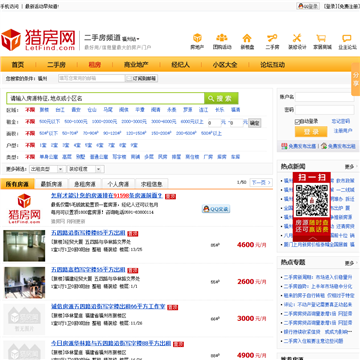Filter layout by 1室
Viewport: 360px width, 360px height.
point(43,145)
